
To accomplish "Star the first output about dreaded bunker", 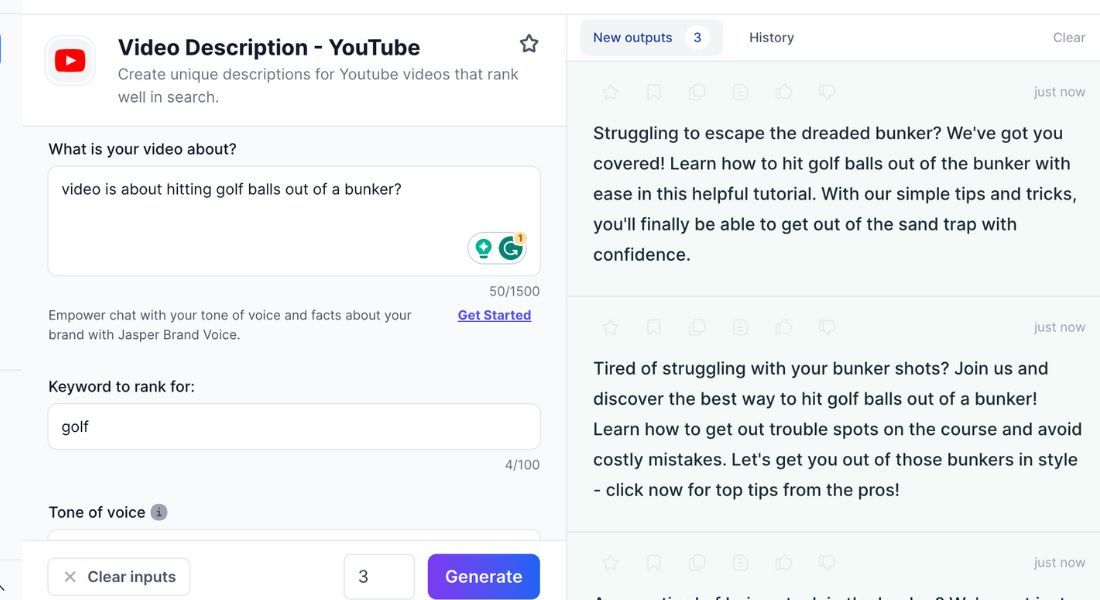I will tap(610, 92).
